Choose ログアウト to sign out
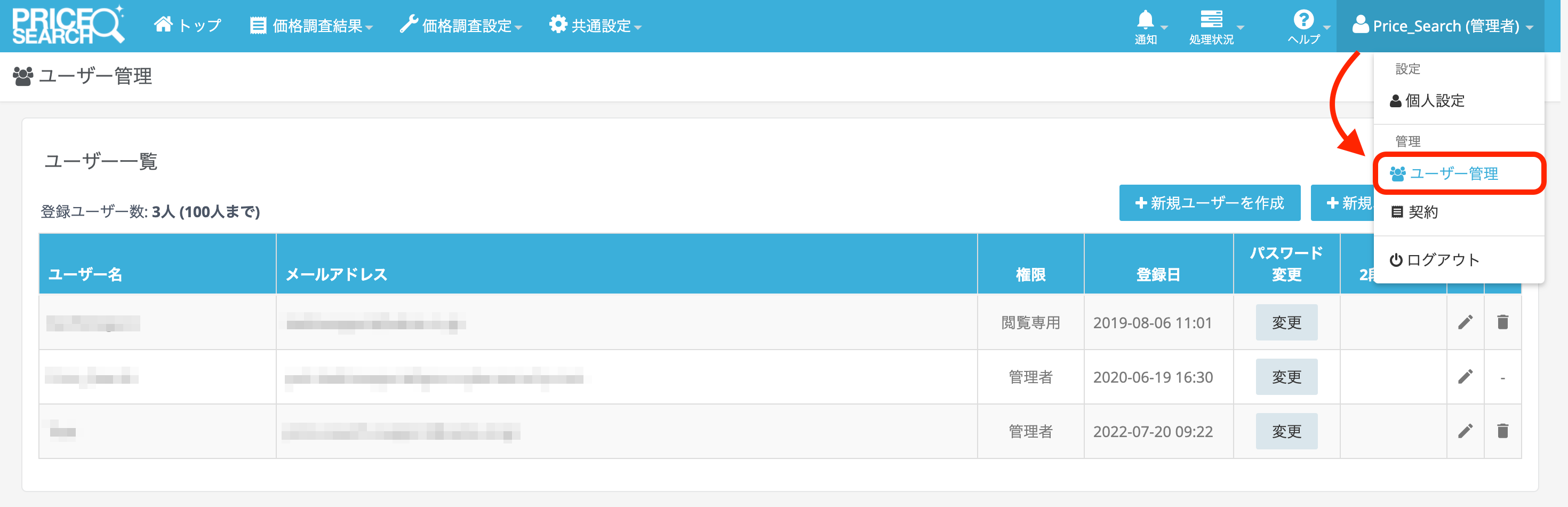This screenshot has width=1568, height=507. 1442,260
